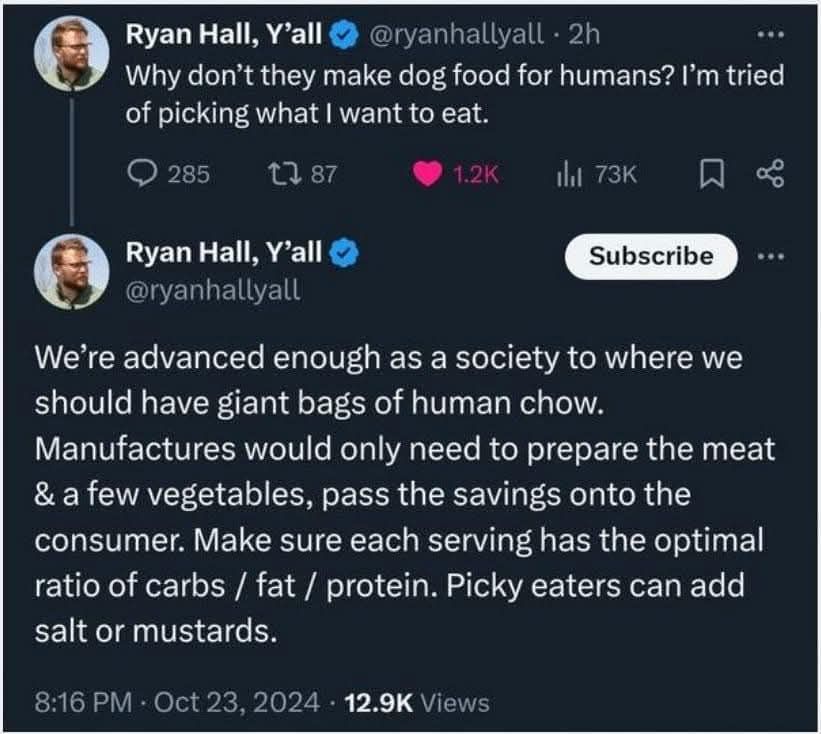Click the reply comment icon
Image resolution: width=821 pixels, height=734 pixels.
(x=142, y=174)
